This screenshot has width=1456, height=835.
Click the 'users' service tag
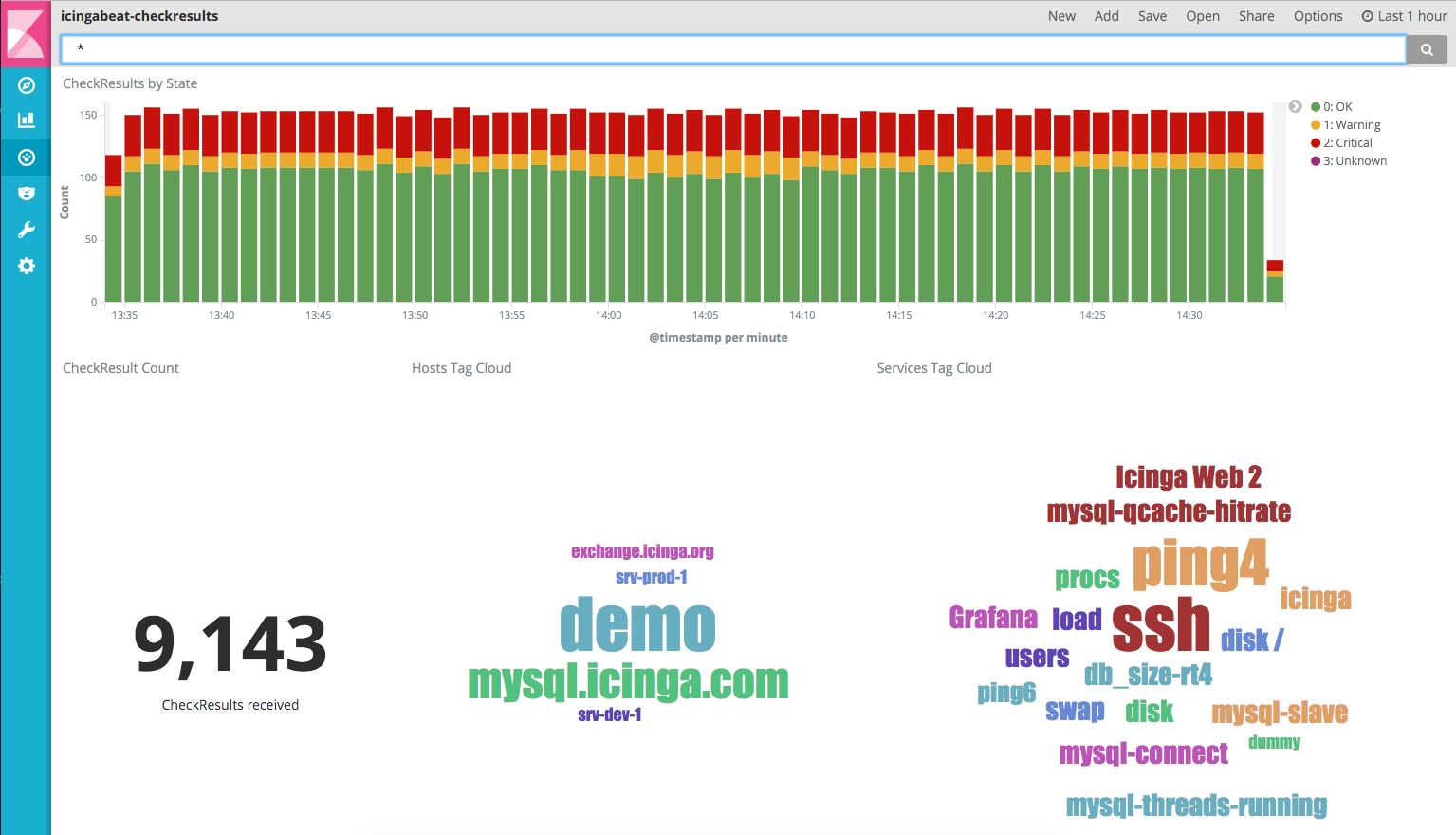[x=1037, y=657]
